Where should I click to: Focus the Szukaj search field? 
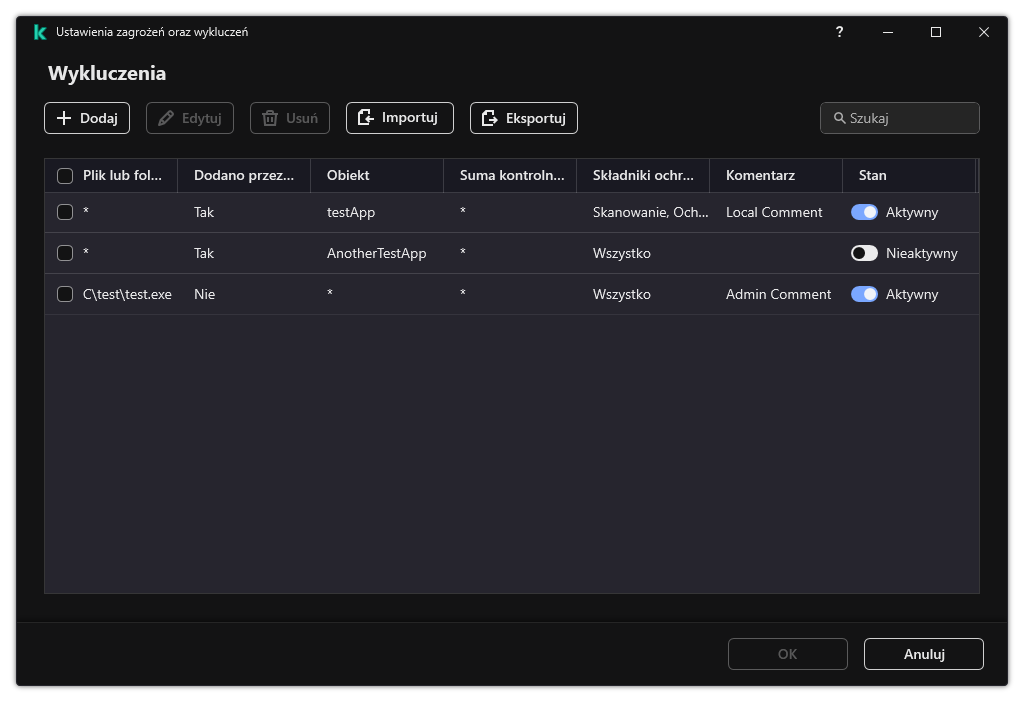[910, 118]
